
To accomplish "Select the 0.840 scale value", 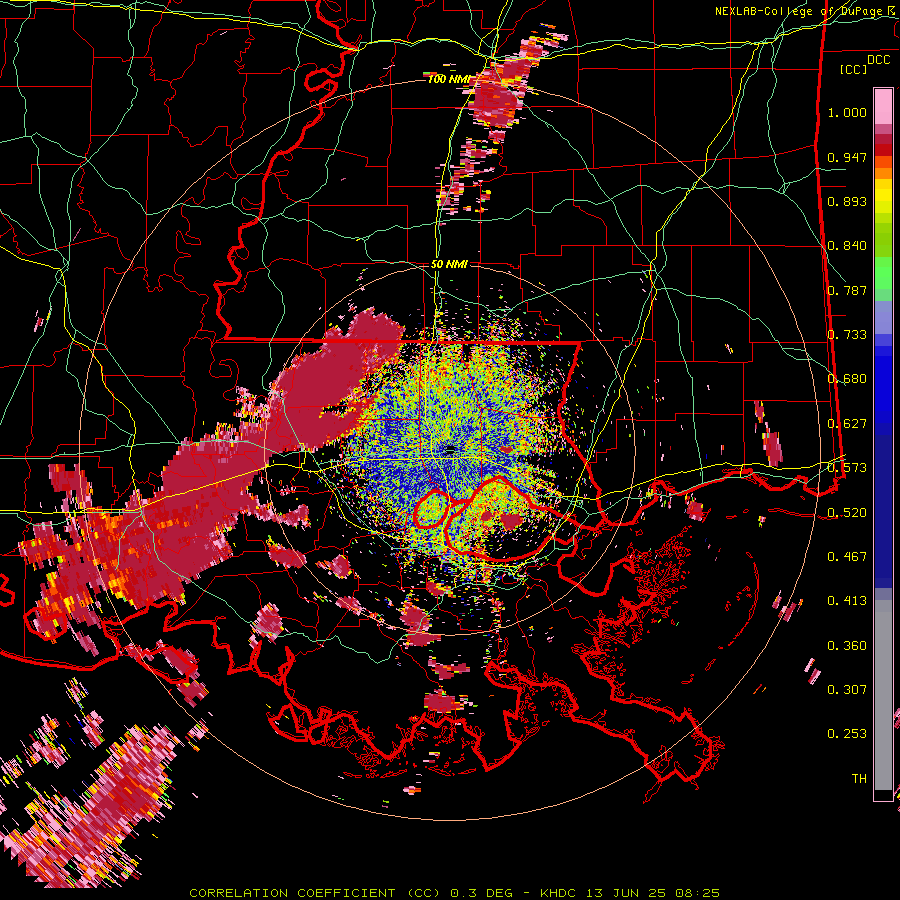I will pos(847,246).
